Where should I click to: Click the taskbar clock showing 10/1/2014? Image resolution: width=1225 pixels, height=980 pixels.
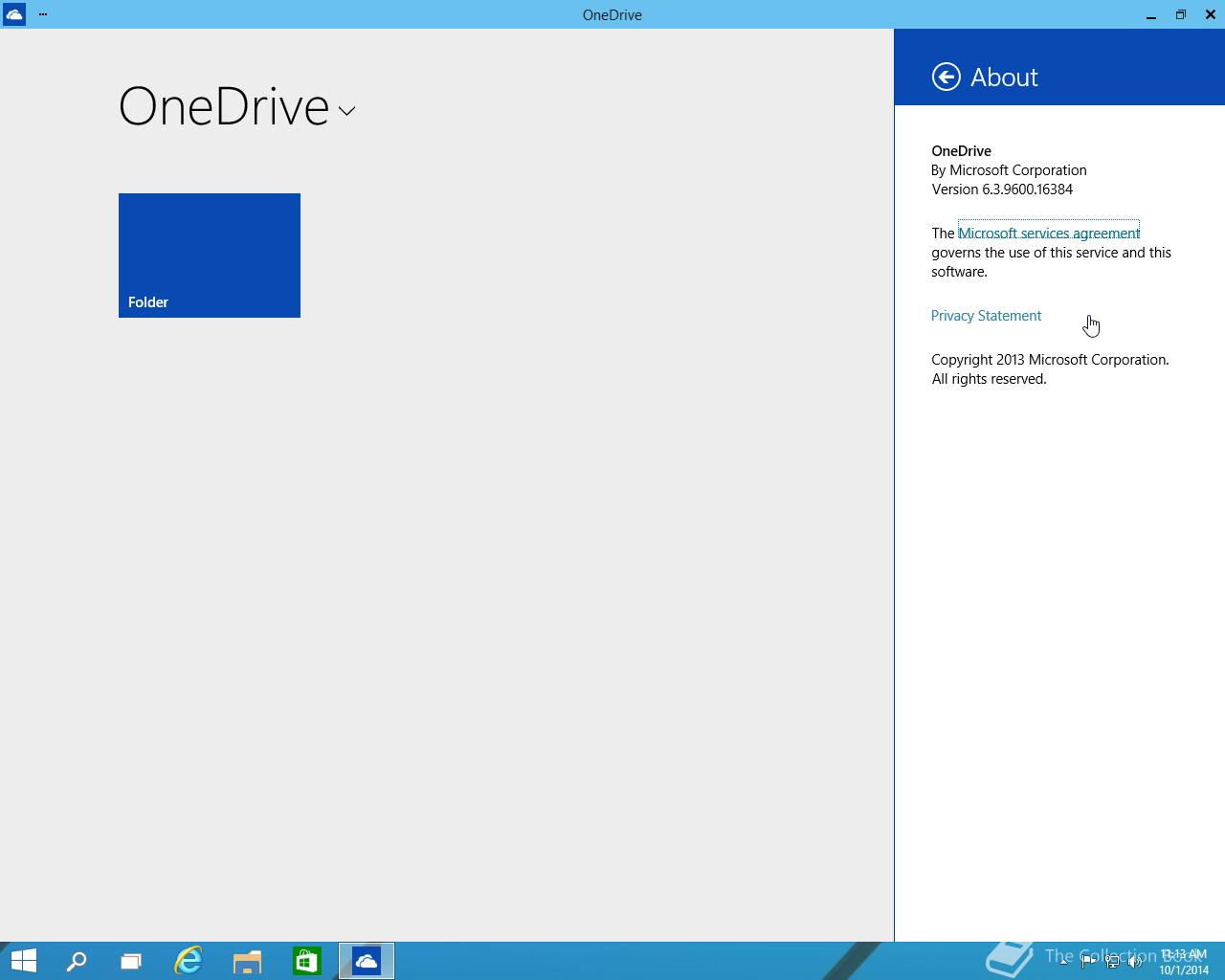coord(1184,962)
